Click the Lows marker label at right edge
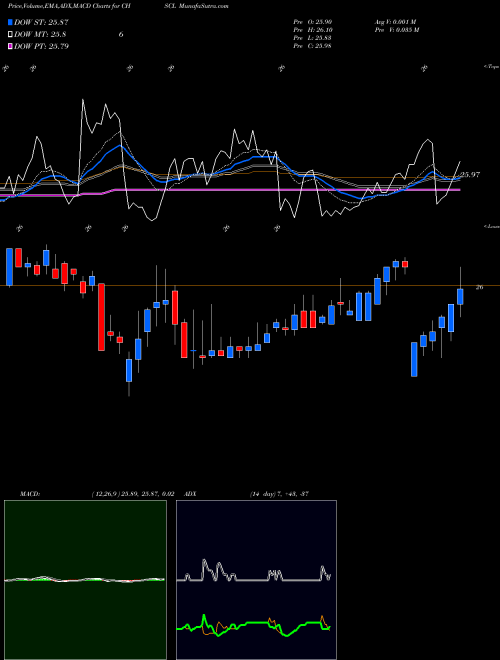 tap(492, 226)
